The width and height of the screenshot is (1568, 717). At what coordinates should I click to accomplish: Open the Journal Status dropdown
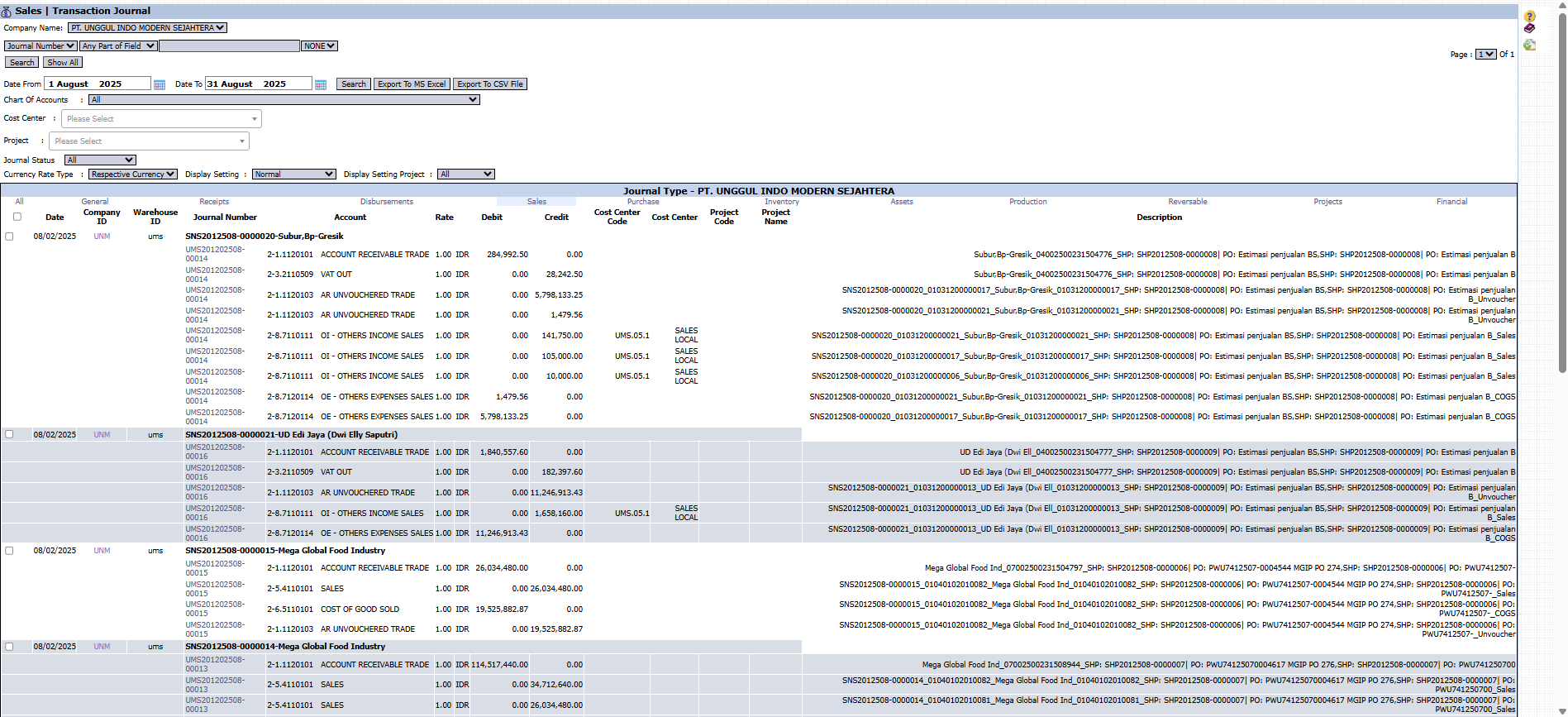[100, 160]
